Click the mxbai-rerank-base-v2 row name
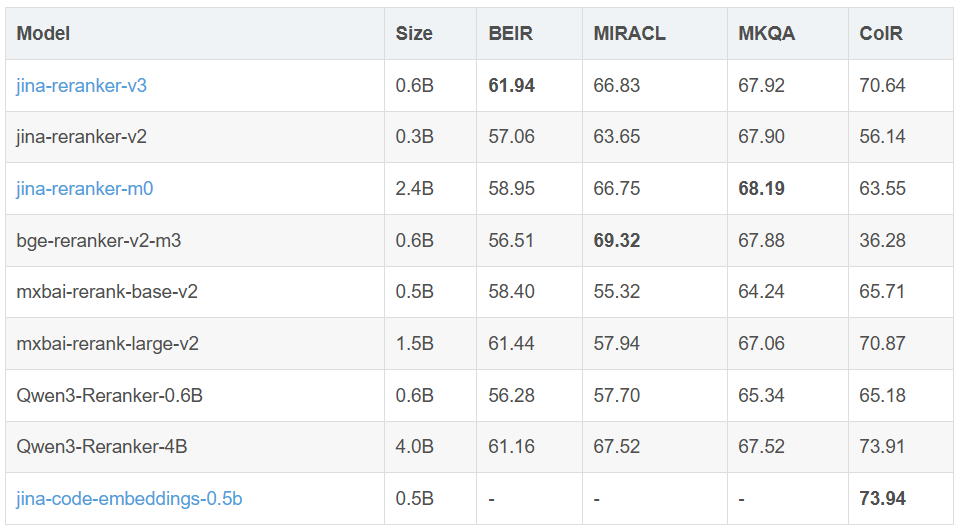The height and width of the screenshot is (528, 956). click(x=107, y=292)
